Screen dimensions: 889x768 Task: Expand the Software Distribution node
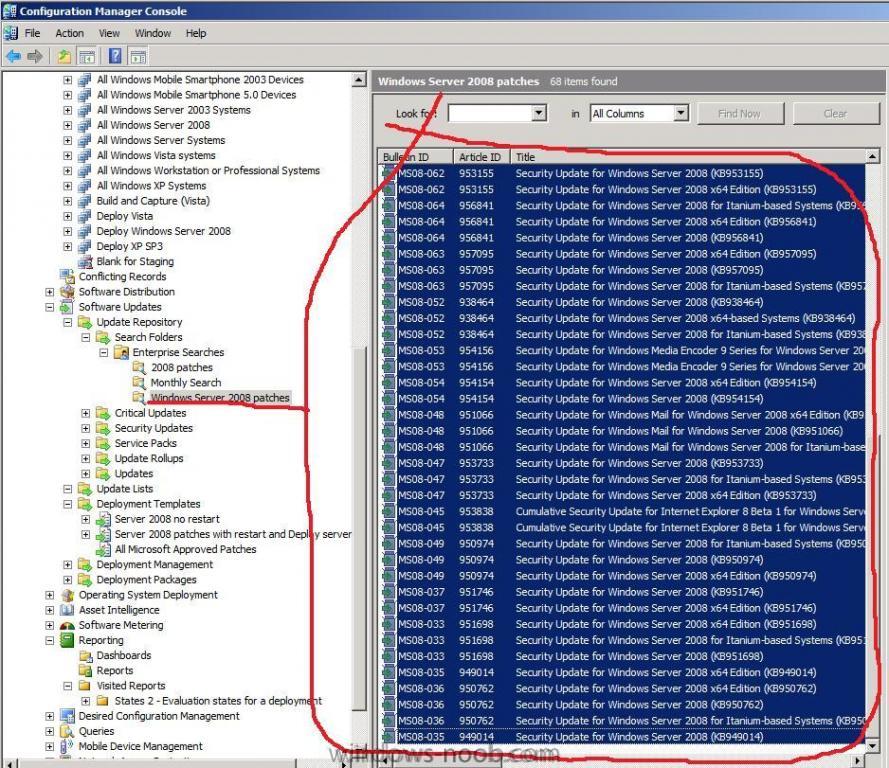[x=50, y=292]
